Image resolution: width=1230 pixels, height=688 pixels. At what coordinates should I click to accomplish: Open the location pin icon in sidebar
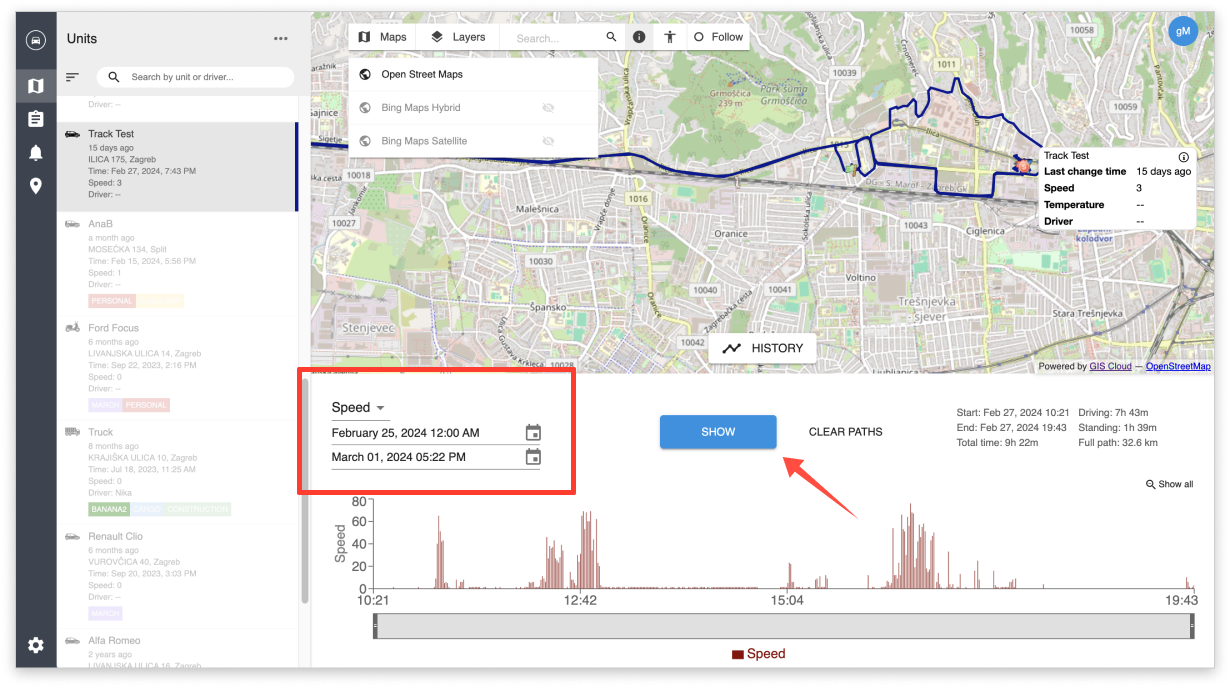coord(36,186)
